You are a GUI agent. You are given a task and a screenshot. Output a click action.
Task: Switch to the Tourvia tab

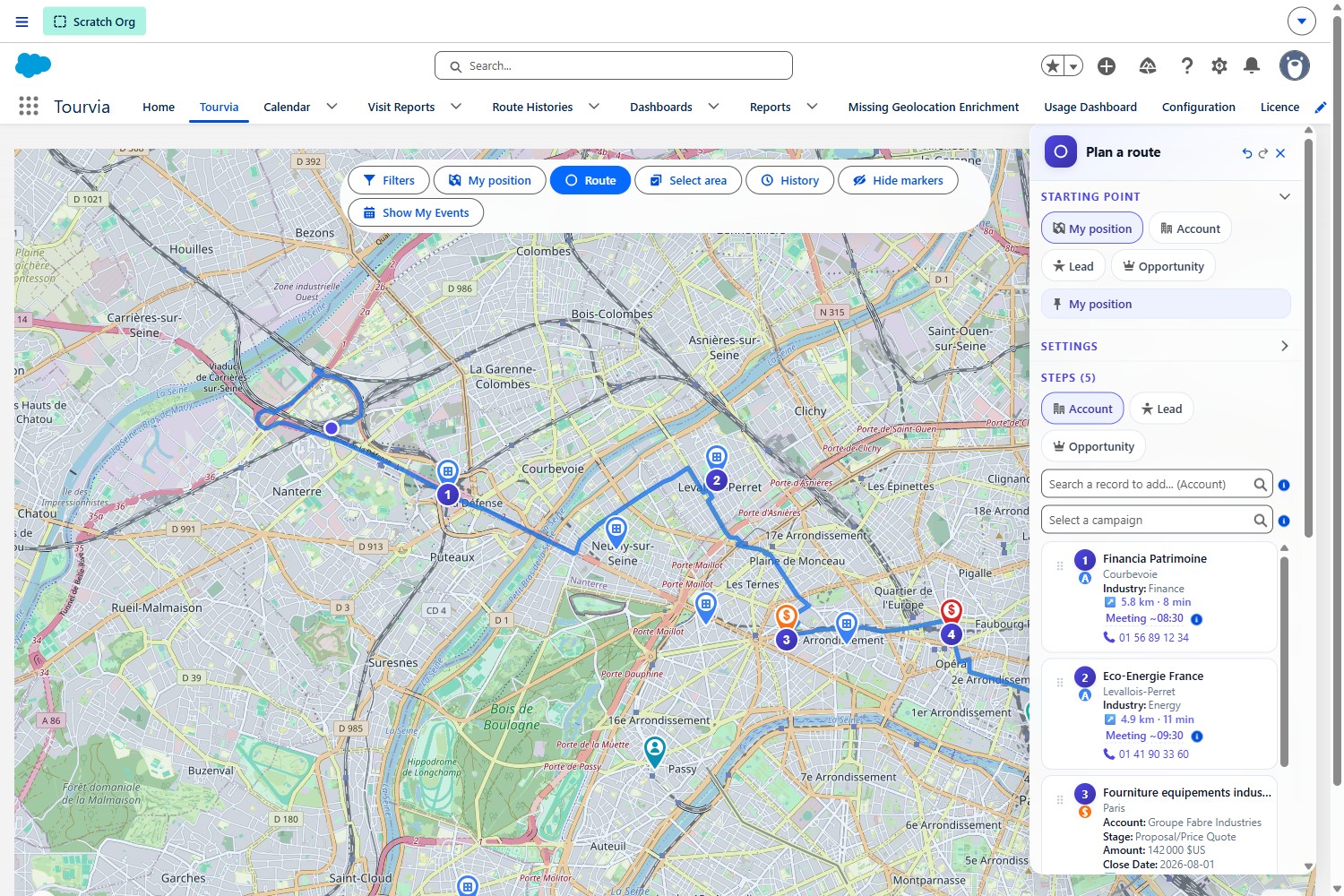click(219, 107)
